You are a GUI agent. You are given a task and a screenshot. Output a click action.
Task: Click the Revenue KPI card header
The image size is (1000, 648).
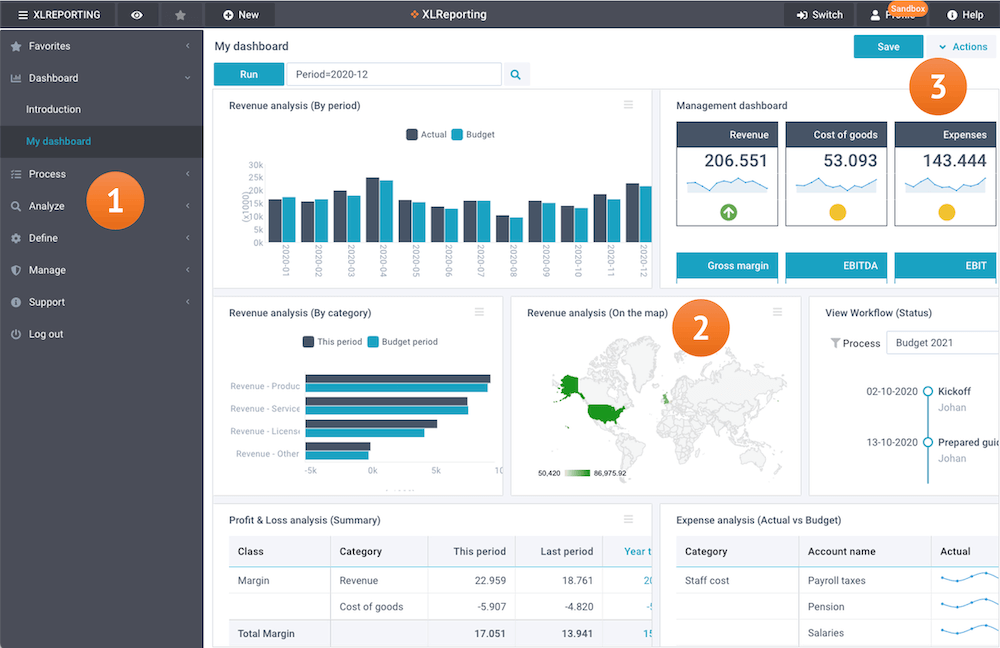(727, 135)
